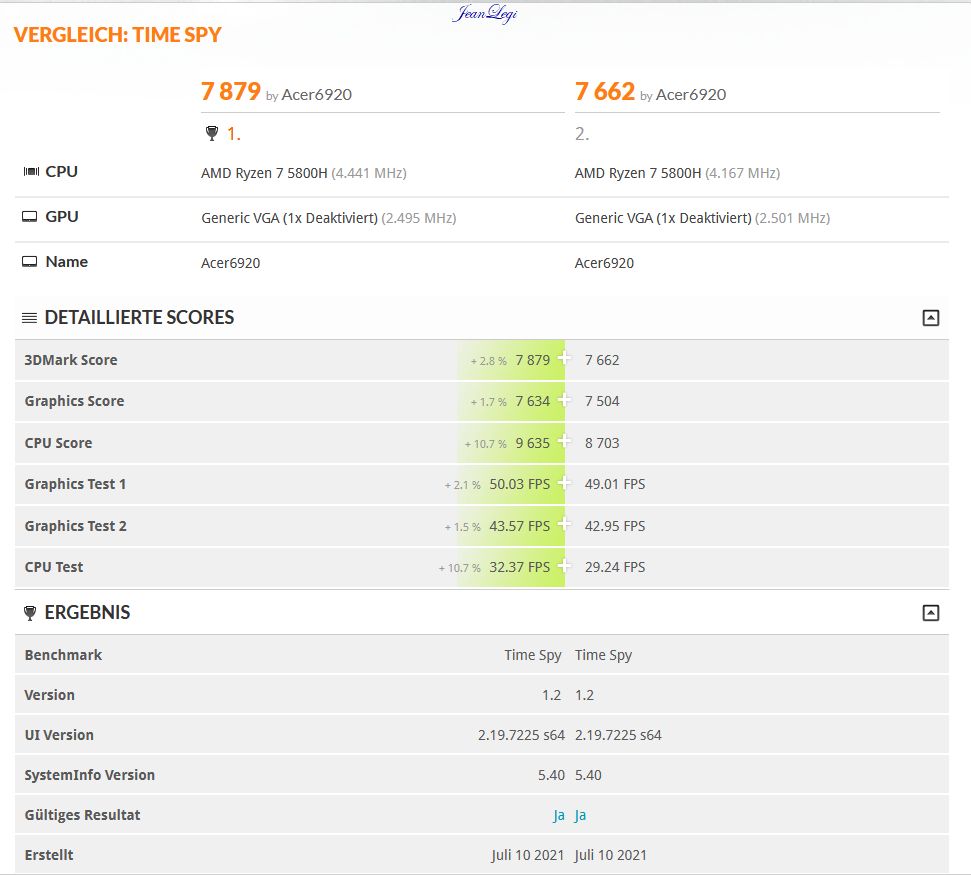Click the rank number 2. label

pos(582,134)
